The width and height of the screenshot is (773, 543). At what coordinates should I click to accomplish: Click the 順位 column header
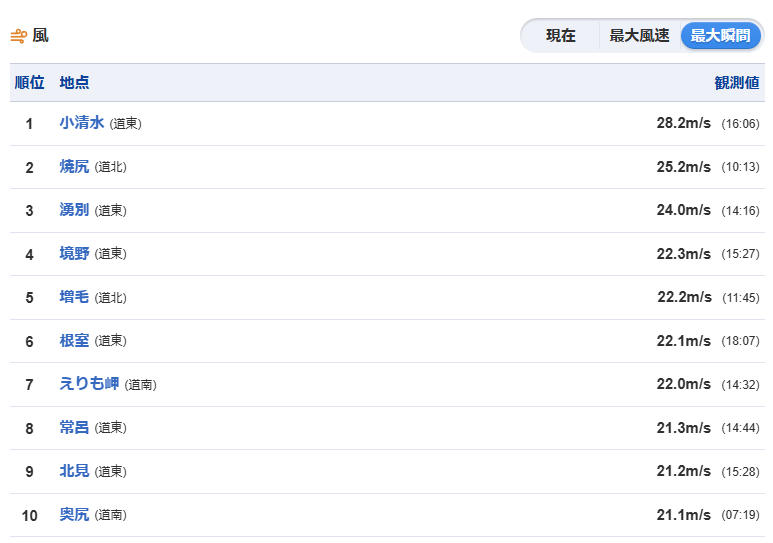tap(30, 82)
